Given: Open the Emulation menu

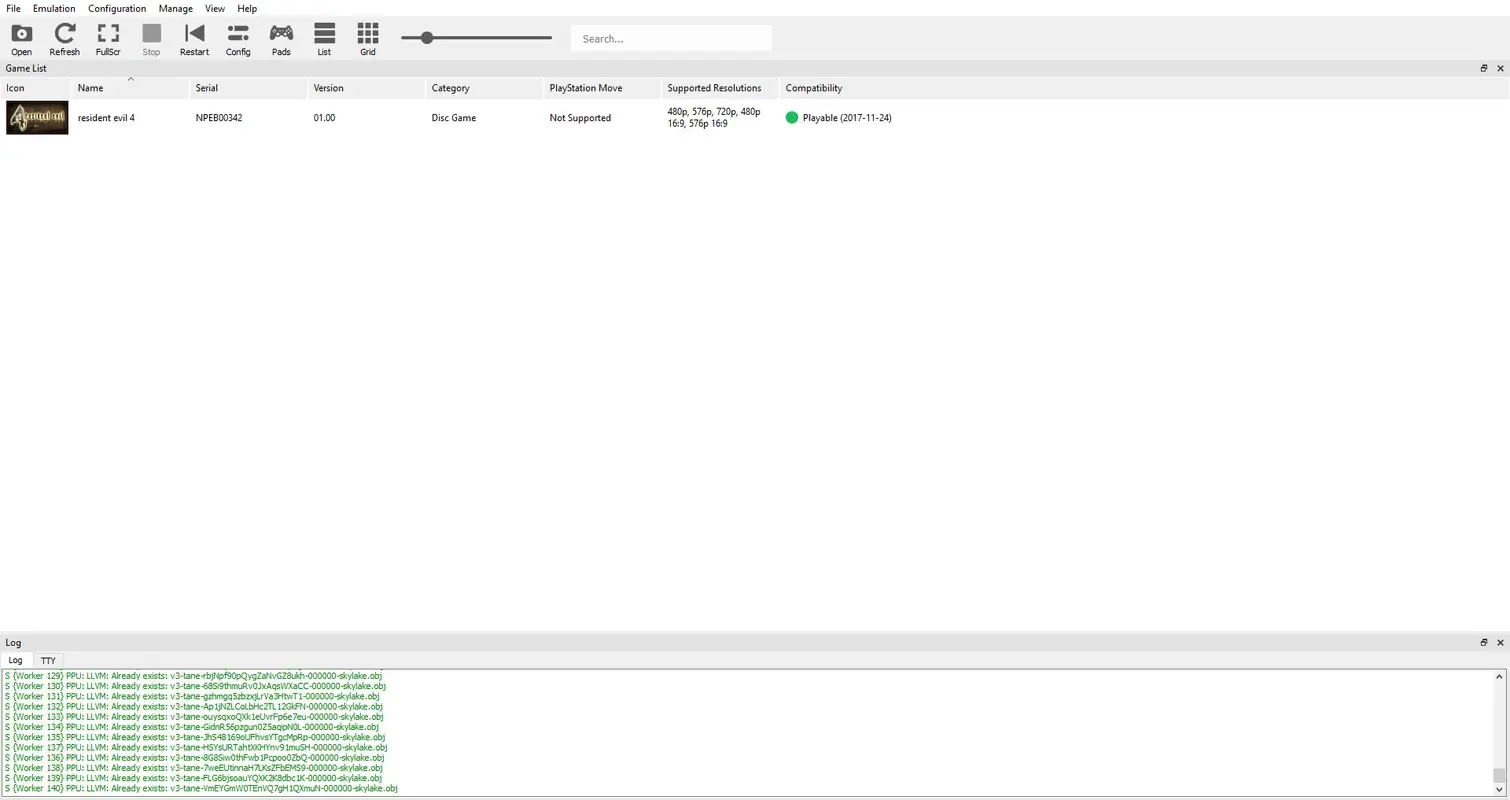Looking at the screenshot, I should pyautogui.click(x=53, y=8).
